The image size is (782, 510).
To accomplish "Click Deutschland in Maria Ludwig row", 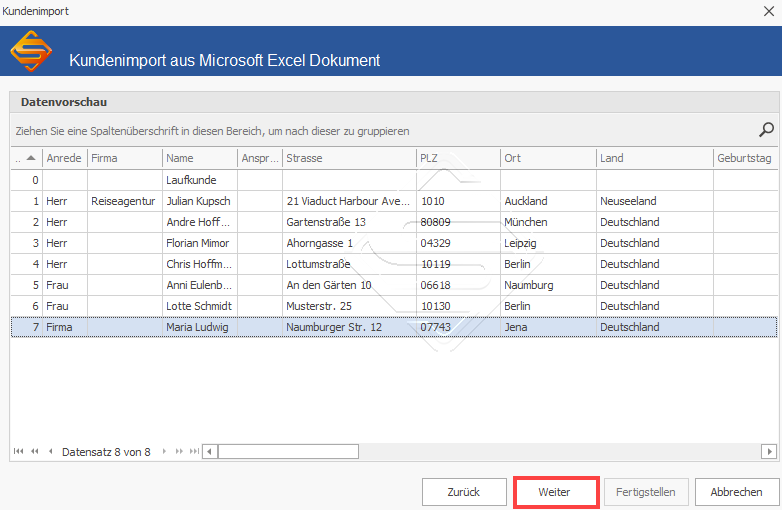I will [x=655, y=327].
